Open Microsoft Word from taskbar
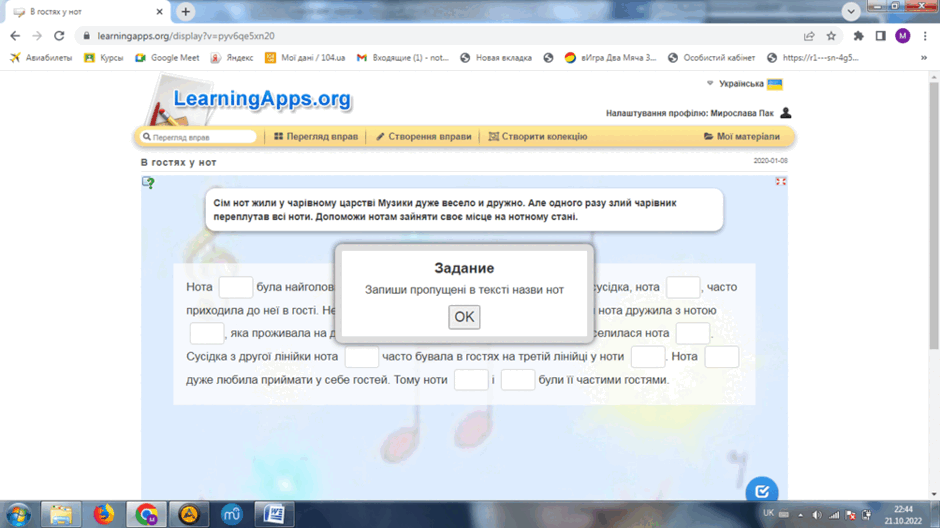 point(274,515)
